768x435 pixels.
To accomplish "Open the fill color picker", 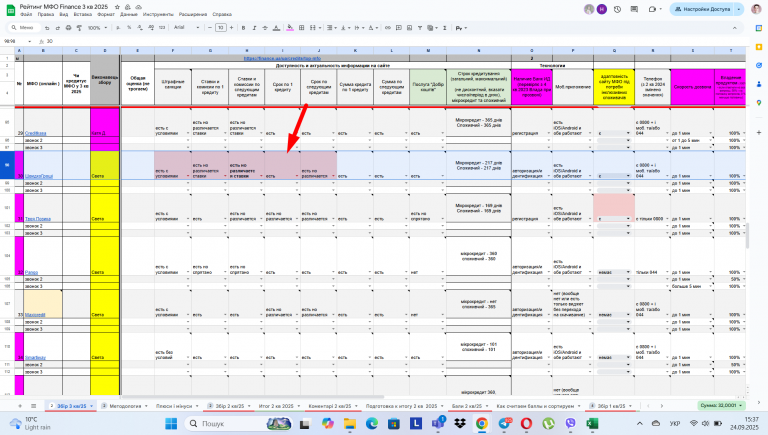I will click(x=290, y=28).
